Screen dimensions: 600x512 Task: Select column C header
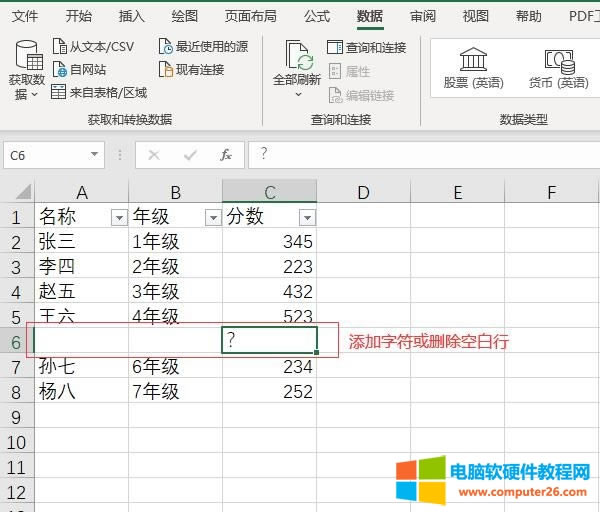coord(269,192)
